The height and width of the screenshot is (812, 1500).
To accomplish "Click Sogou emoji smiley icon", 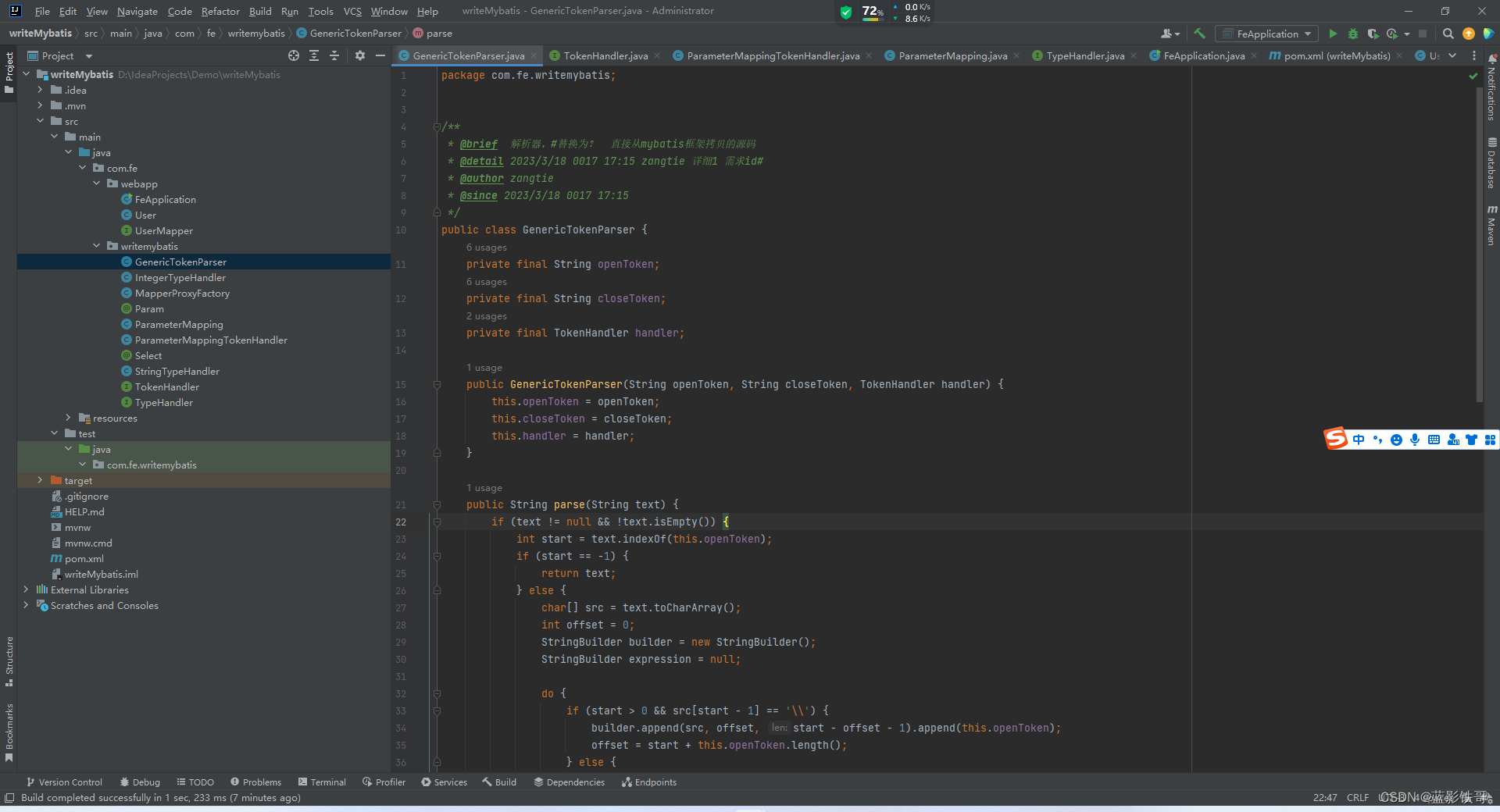I will (x=1396, y=440).
